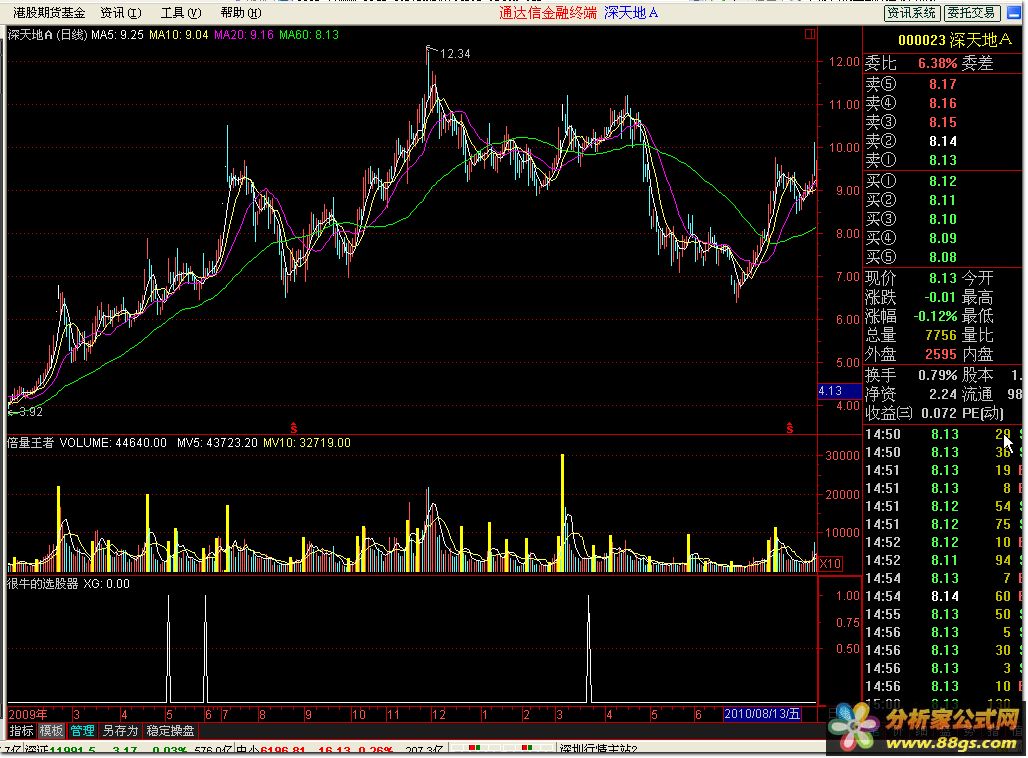Click the 2010/08/13/五 date label
This screenshot has width=1028, height=758.
point(761,714)
